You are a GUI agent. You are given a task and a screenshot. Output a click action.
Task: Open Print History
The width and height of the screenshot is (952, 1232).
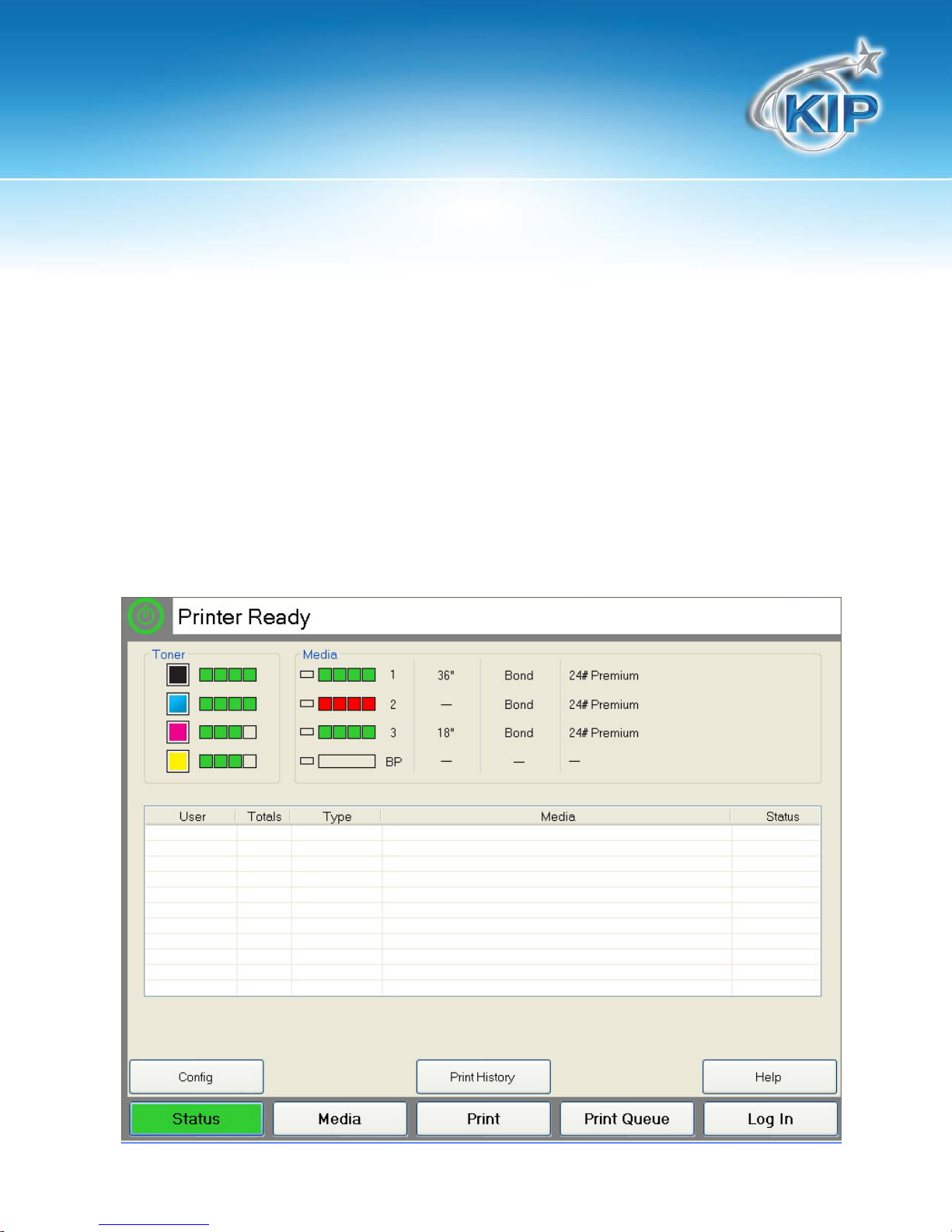tap(483, 1077)
